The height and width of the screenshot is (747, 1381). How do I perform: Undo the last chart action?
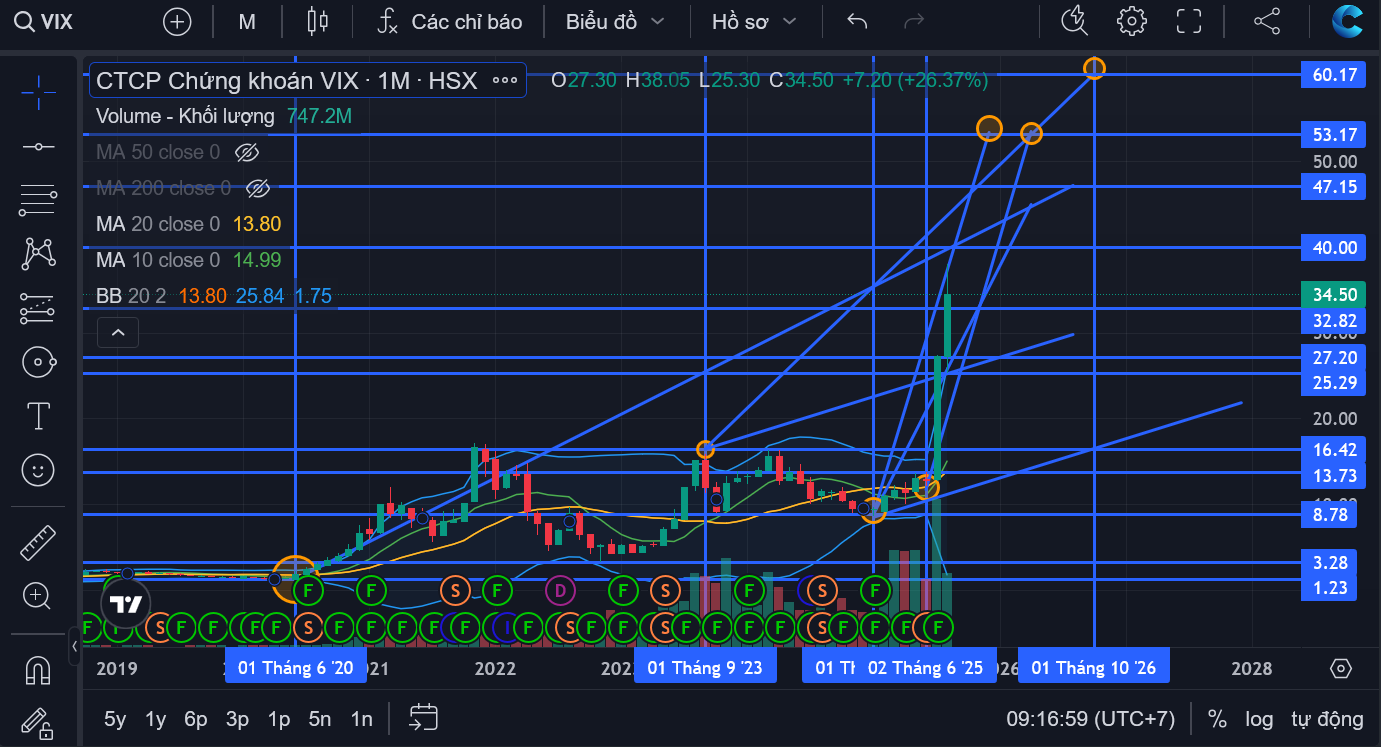pos(857,21)
